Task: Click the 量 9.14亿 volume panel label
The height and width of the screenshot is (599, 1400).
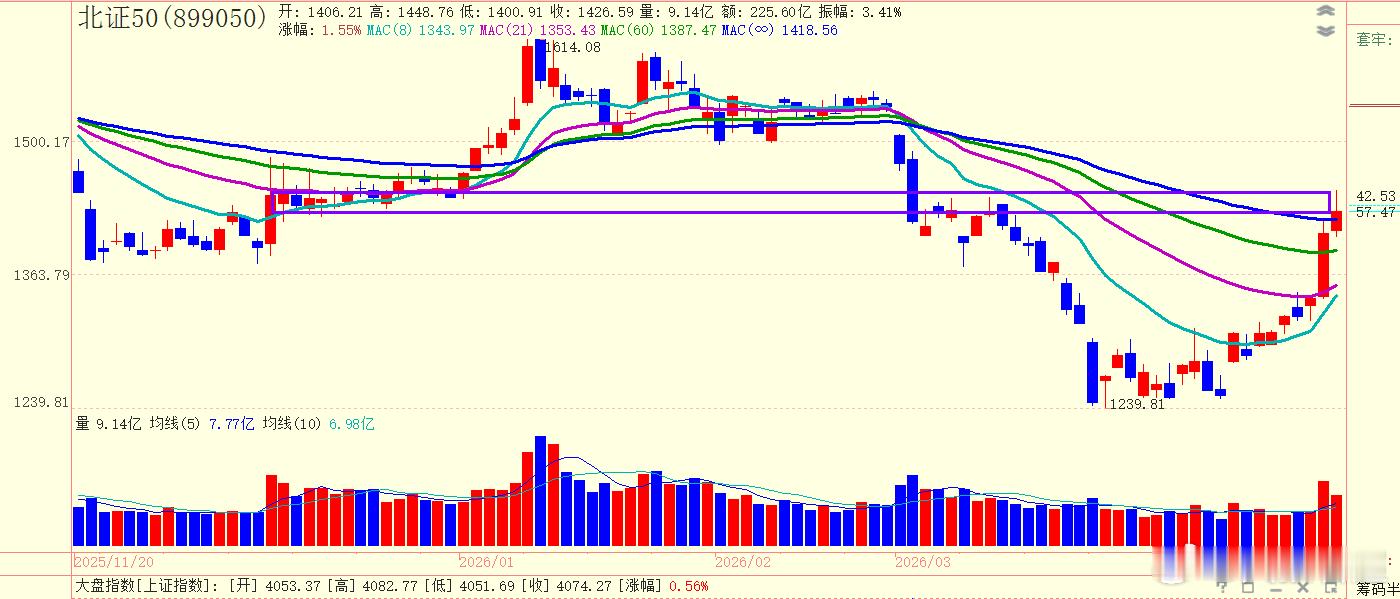Action: pos(109,424)
